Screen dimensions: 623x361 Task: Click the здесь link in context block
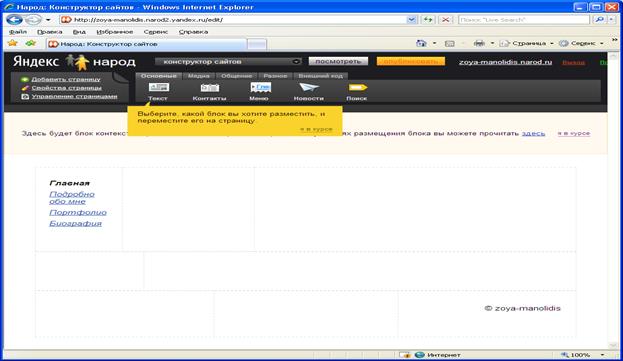pos(533,133)
